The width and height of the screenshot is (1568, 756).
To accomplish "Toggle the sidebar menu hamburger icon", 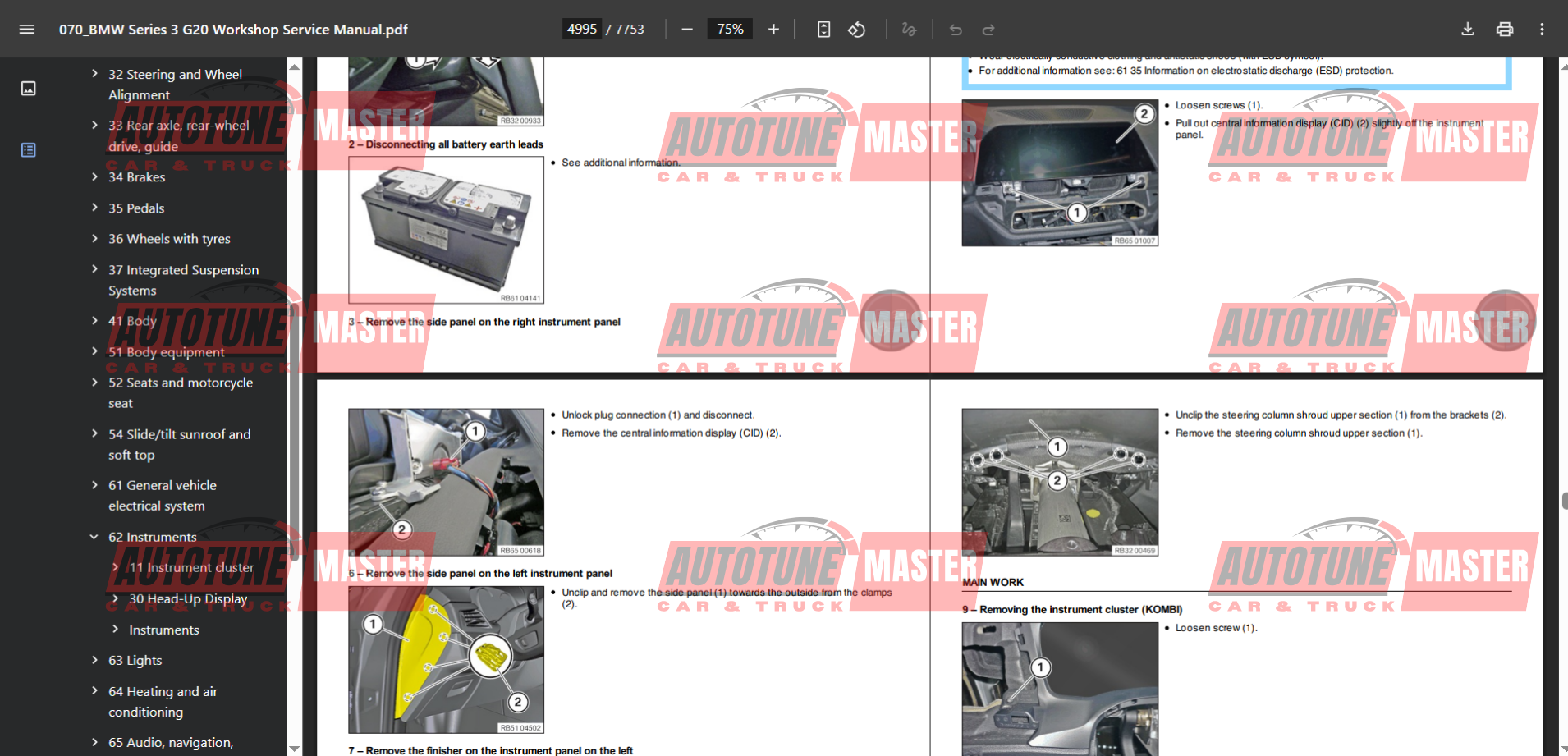I will pos(26,30).
